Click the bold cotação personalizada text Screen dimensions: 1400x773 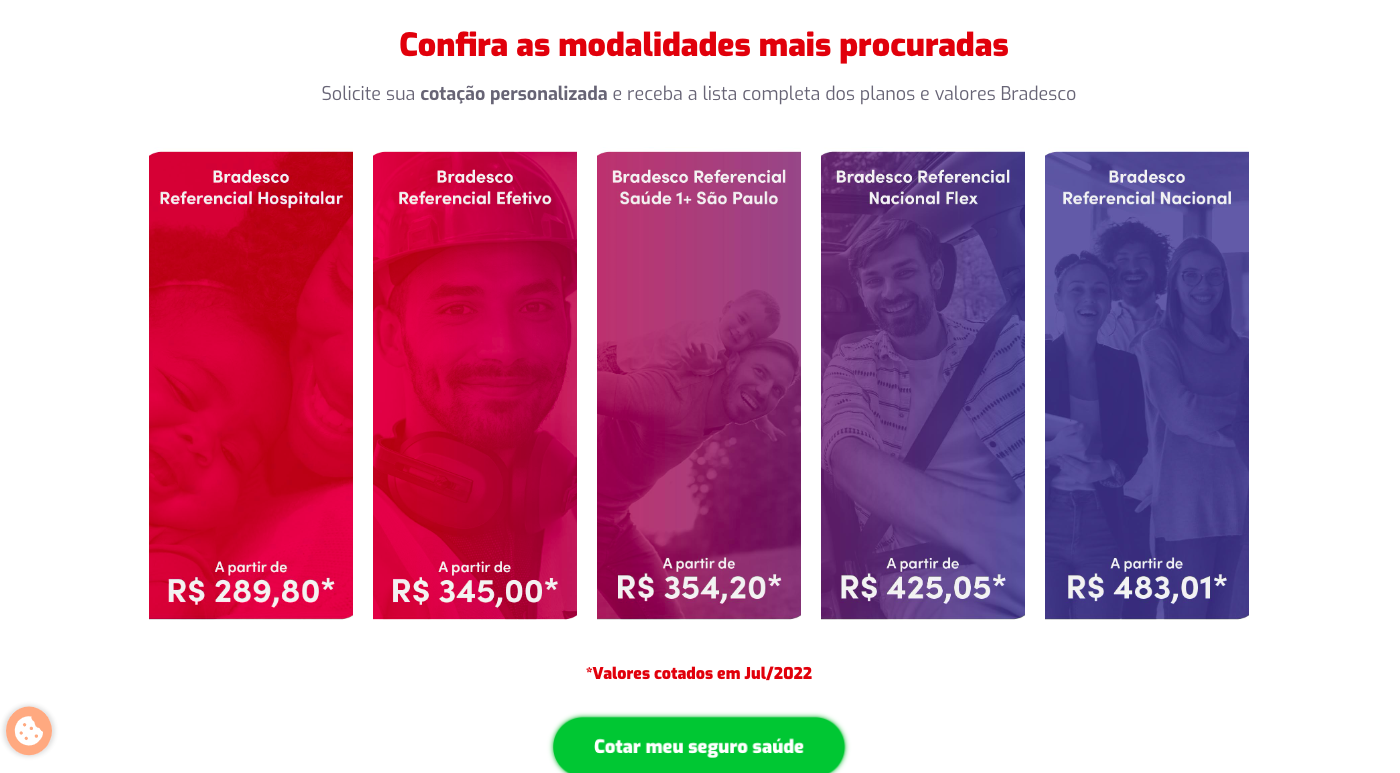click(x=513, y=94)
